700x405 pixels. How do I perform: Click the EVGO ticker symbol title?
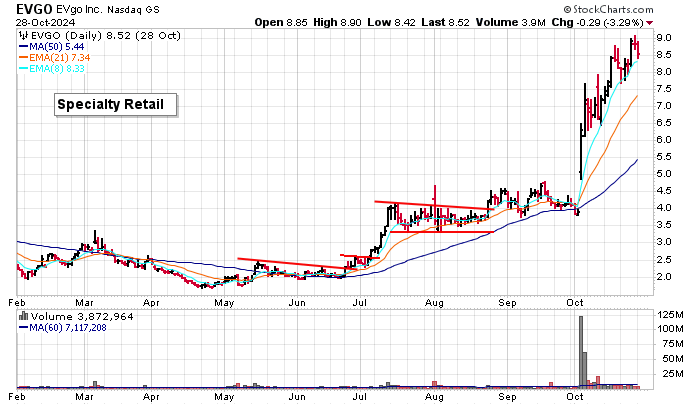[34, 8]
